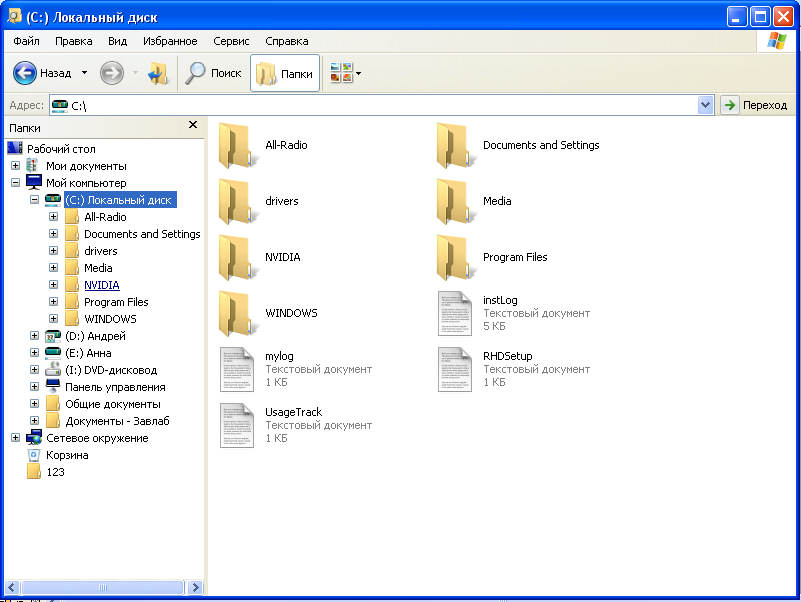The width and height of the screenshot is (801, 602).
Task: Open the Сервис menu
Action: 231,41
